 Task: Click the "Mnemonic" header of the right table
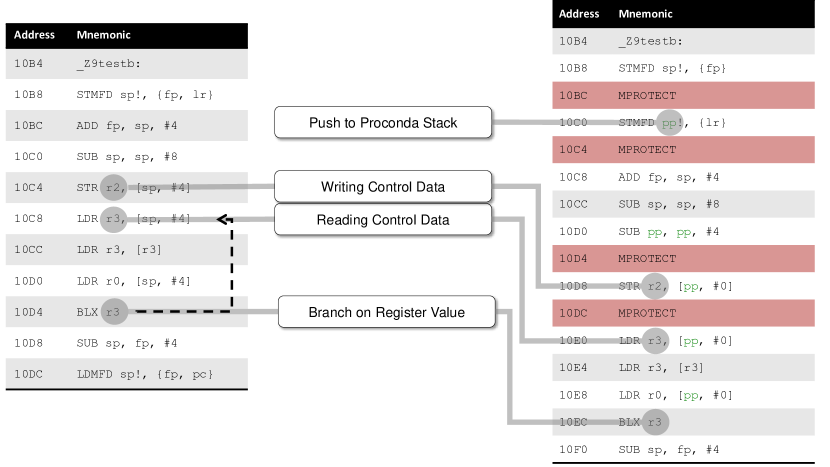pyautogui.click(x=645, y=14)
